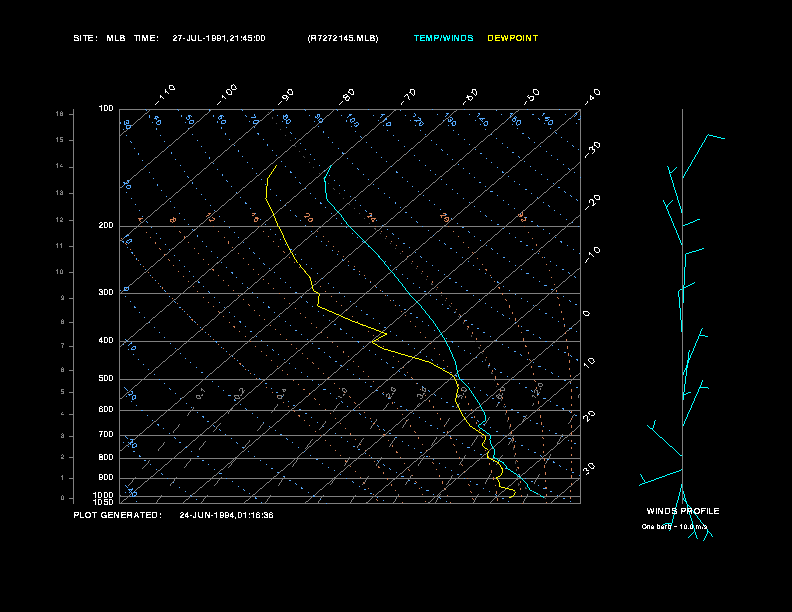792x612 pixels.
Task: Click the 900 pressure level label
Action: (106, 478)
